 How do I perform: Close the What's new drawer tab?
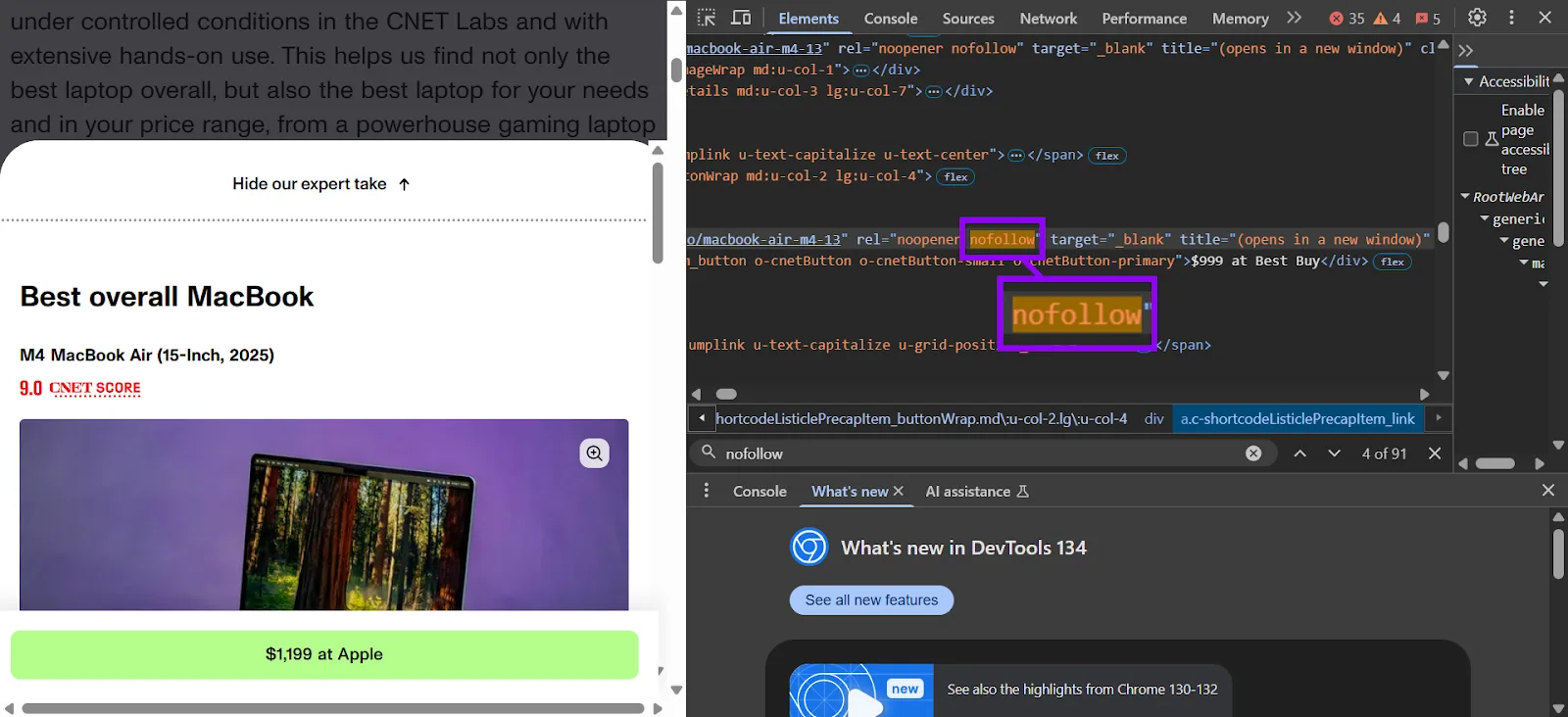pyautogui.click(x=899, y=491)
